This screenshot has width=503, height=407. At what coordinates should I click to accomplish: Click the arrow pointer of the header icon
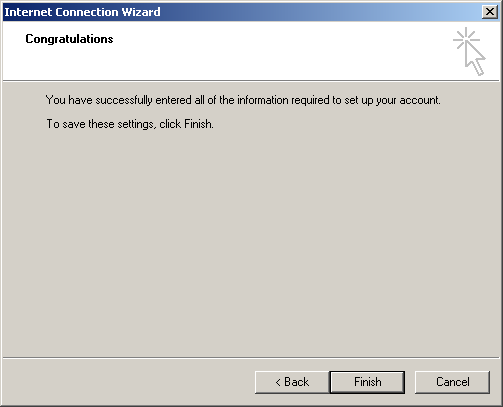tap(475, 59)
